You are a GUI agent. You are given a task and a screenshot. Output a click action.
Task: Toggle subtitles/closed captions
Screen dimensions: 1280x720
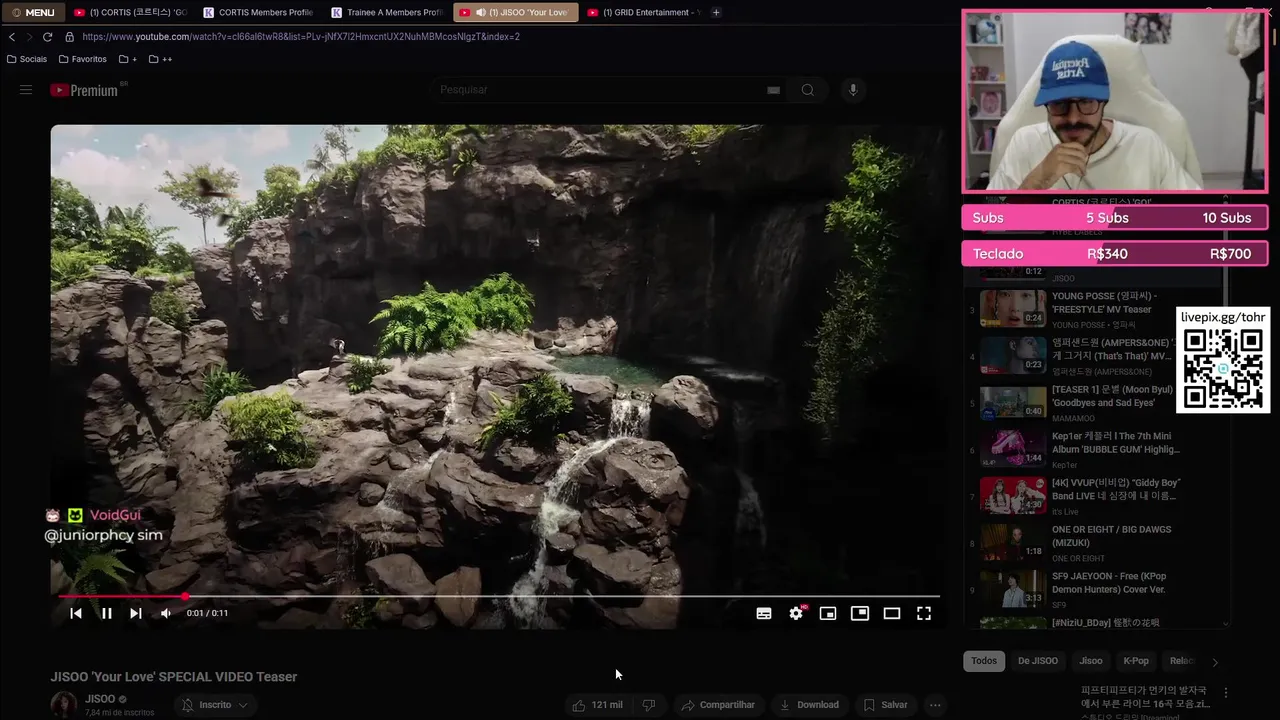tap(764, 613)
